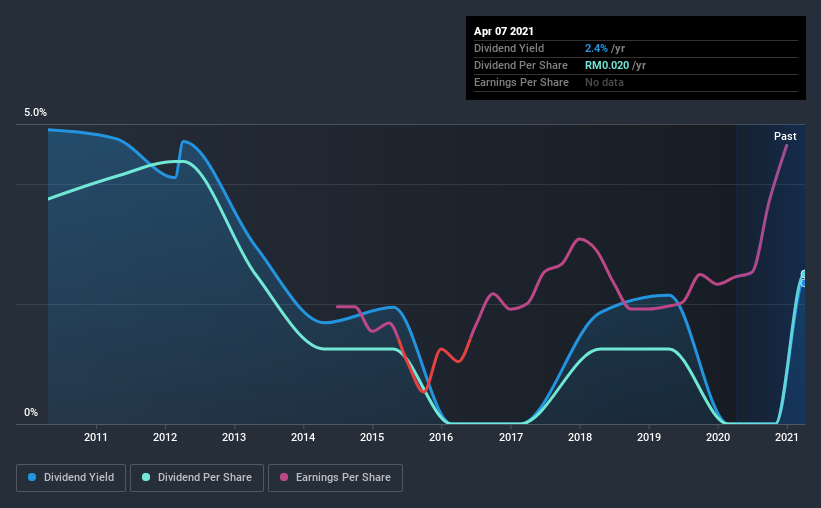Toggle the Dividend Yield legend button
This screenshot has width=821, height=508.
pos(71,478)
